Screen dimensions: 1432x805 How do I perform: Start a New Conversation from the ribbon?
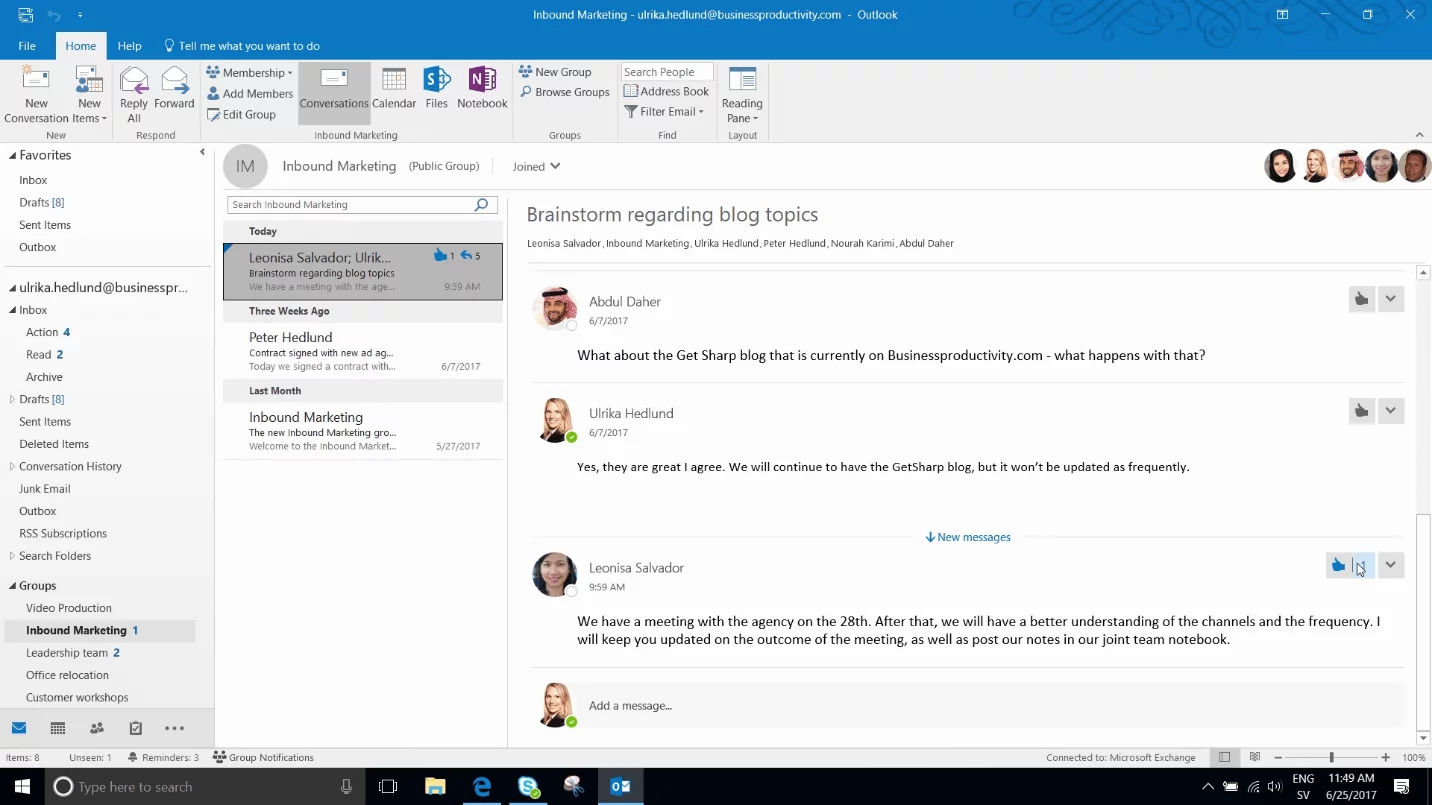[36, 95]
